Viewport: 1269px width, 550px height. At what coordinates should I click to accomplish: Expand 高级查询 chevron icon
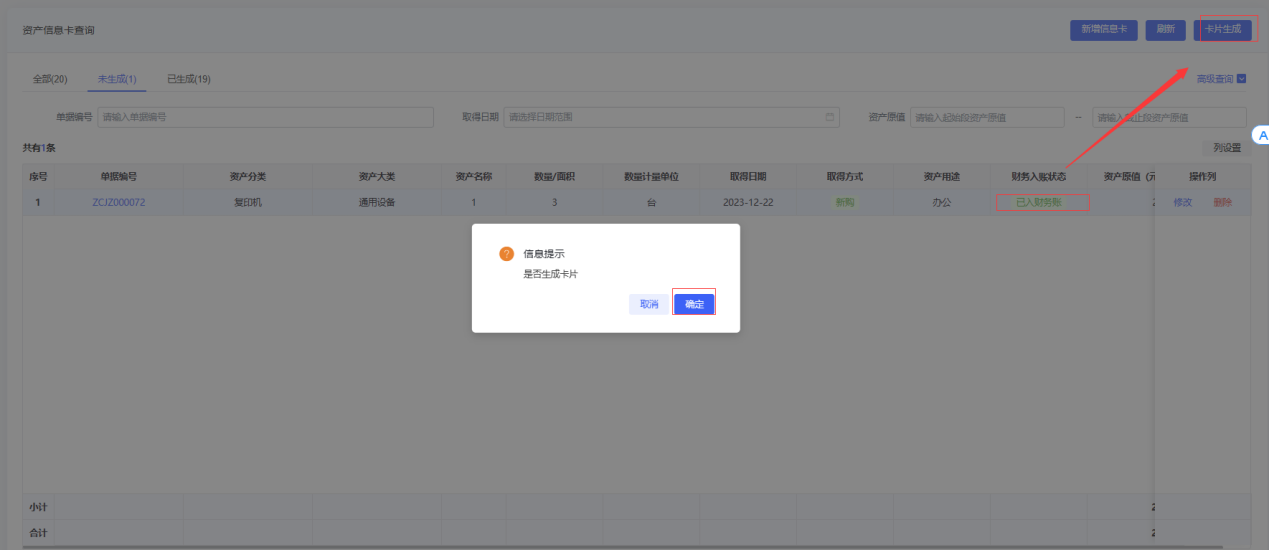coord(1241,78)
